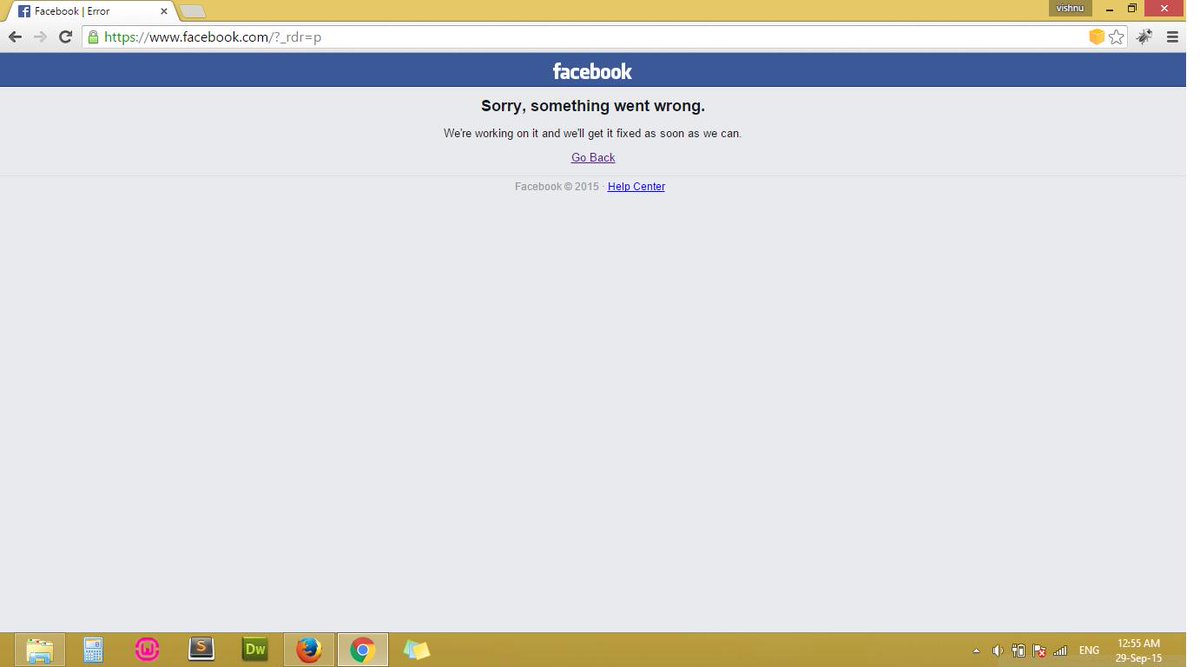Click the Chrome taskbar icon
Screen dimensions: 1200x667
tap(363, 650)
